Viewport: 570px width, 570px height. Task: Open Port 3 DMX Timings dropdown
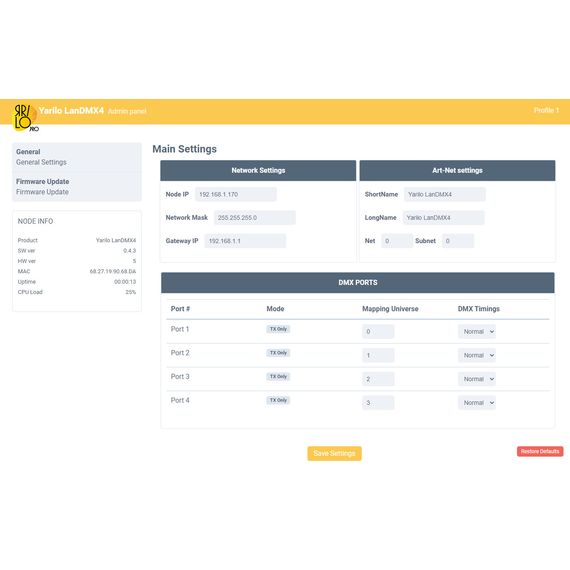pos(477,379)
